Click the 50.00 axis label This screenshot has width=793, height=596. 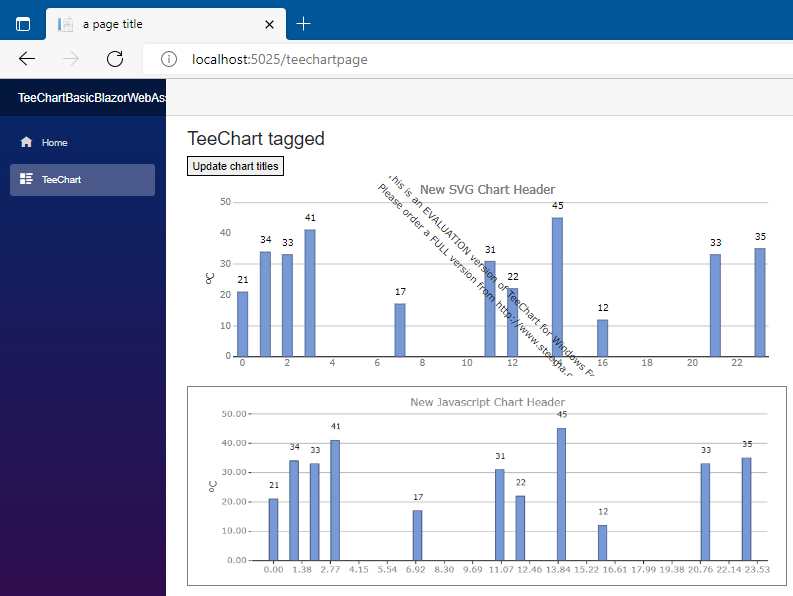(234, 414)
